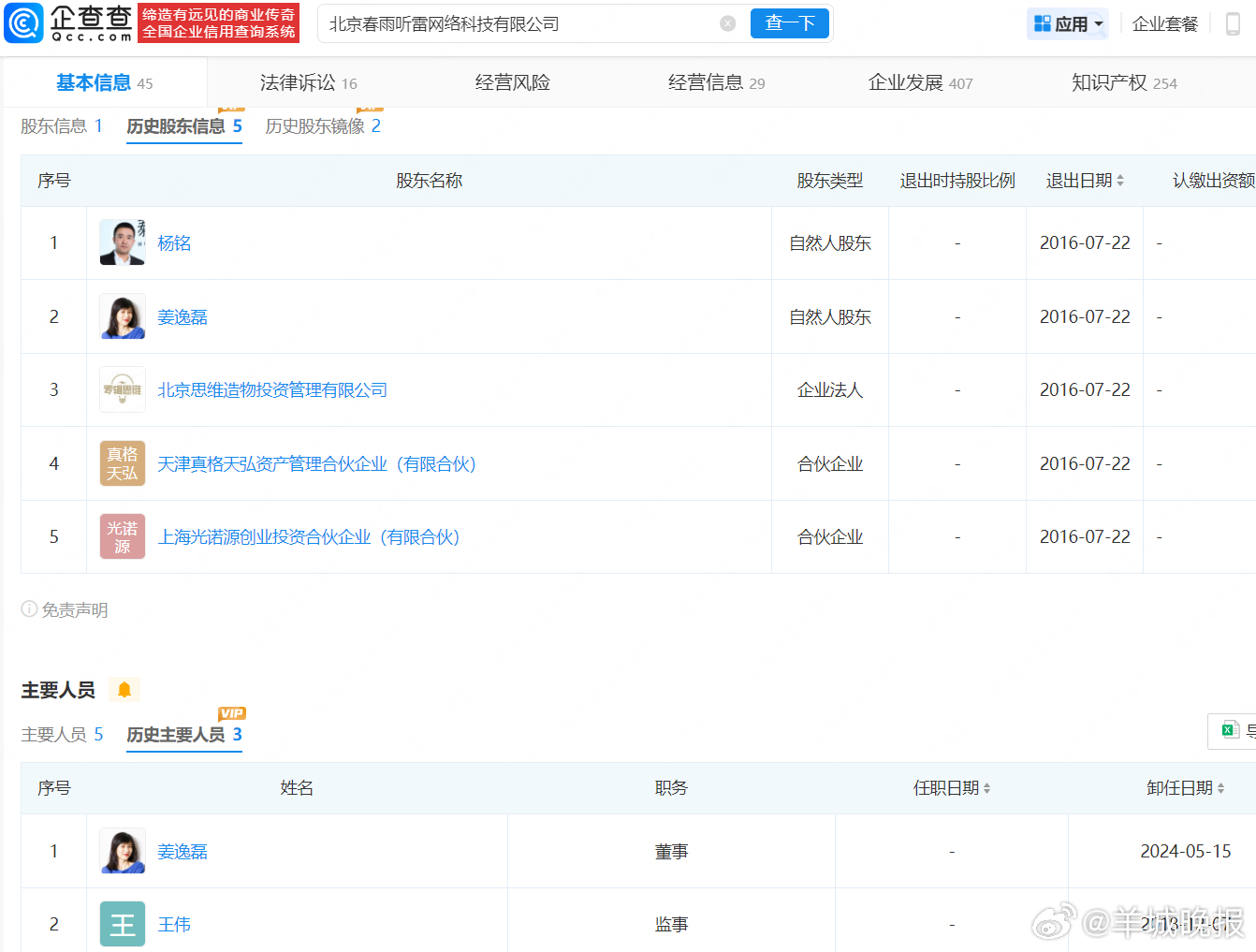Click the 真格天弘 company logo
Viewport: 1256px width, 952px height.
click(x=123, y=463)
